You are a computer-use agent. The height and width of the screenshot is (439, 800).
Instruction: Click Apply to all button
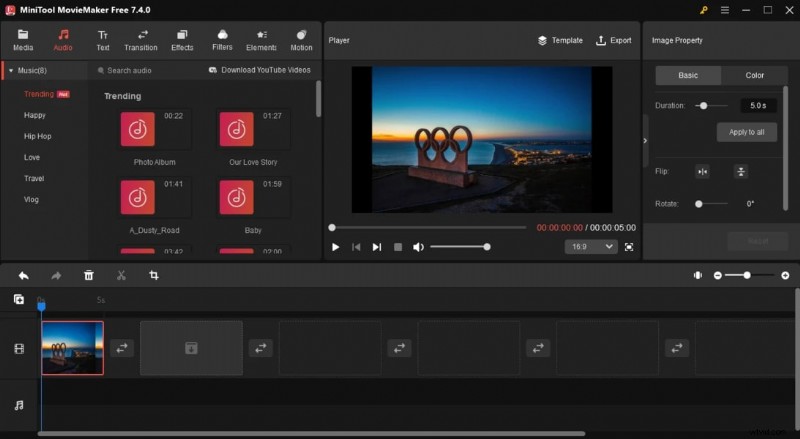746,132
